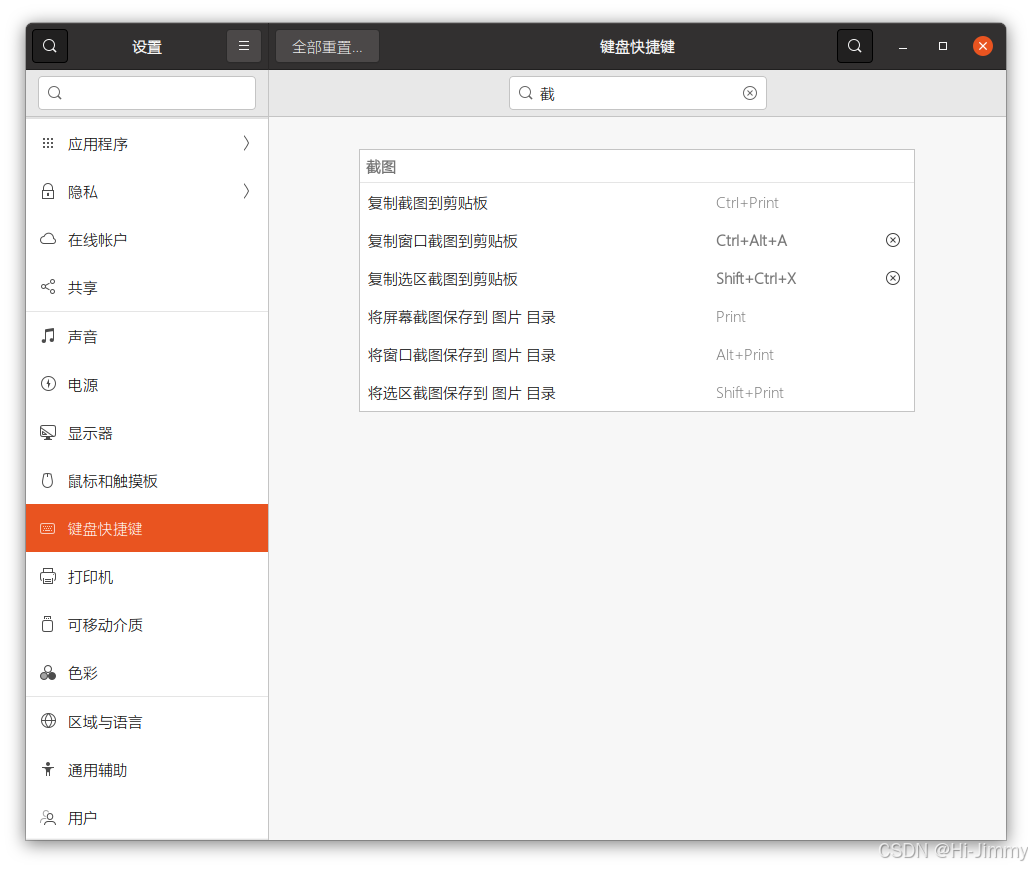
Task: Expand the 隐私 section chevron
Action: click(246, 191)
